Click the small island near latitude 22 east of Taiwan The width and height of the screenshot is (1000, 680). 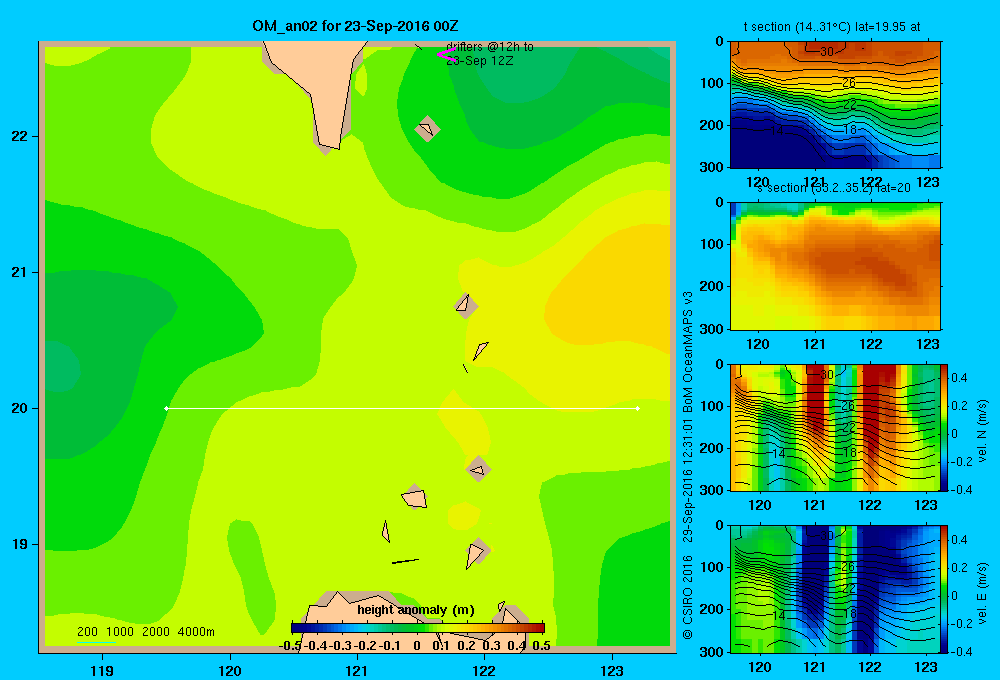coord(427,129)
